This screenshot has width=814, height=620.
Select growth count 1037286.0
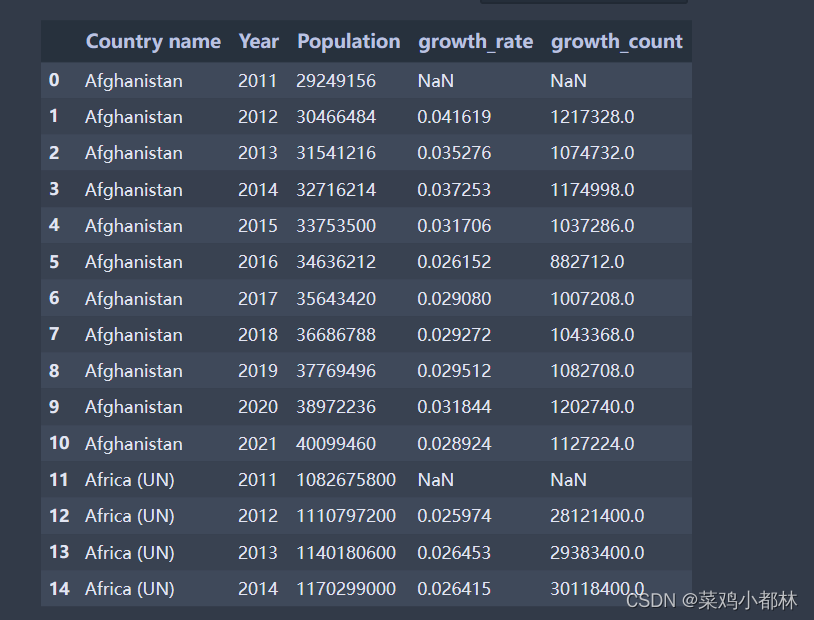(592, 226)
